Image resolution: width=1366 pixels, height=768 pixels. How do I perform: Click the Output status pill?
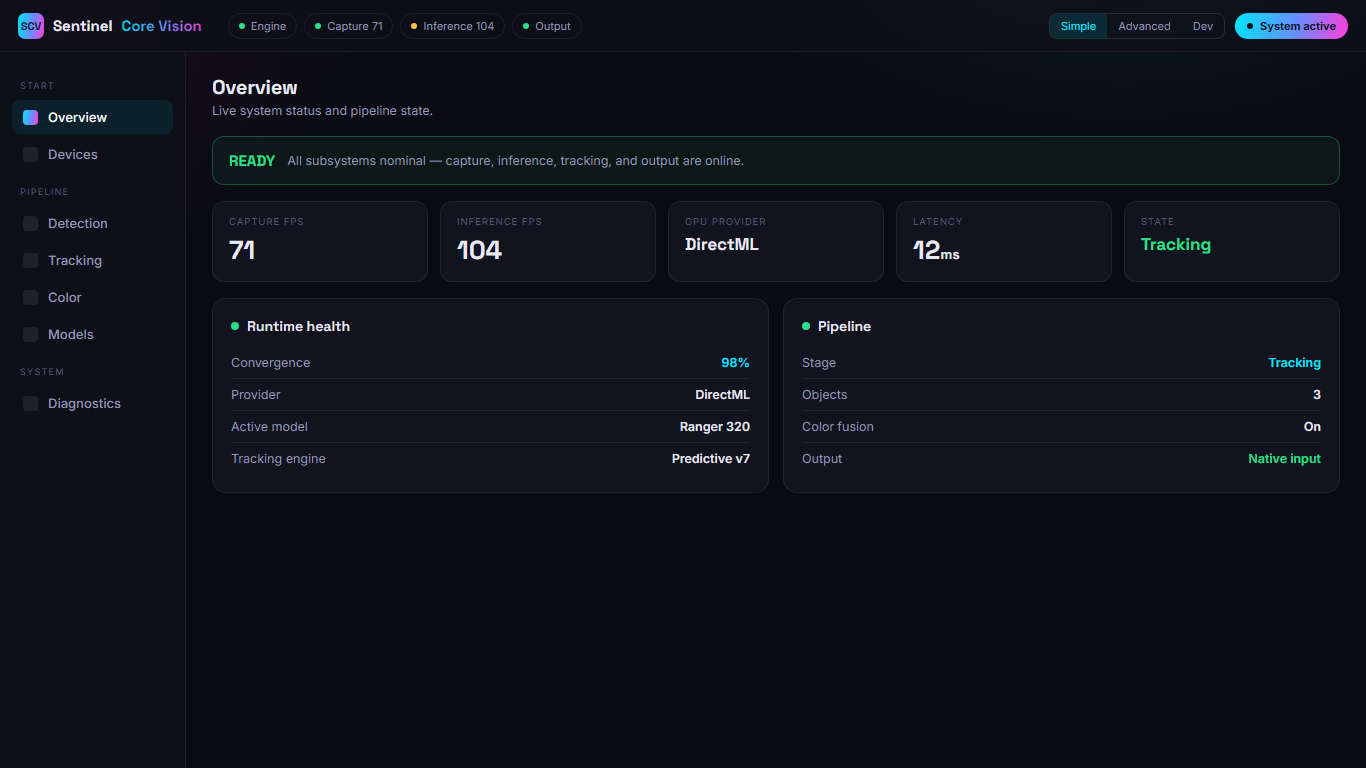(546, 26)
